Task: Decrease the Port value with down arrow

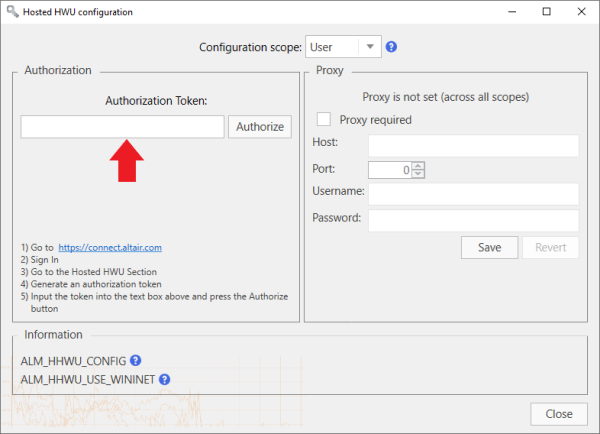Action: [418, 174]
